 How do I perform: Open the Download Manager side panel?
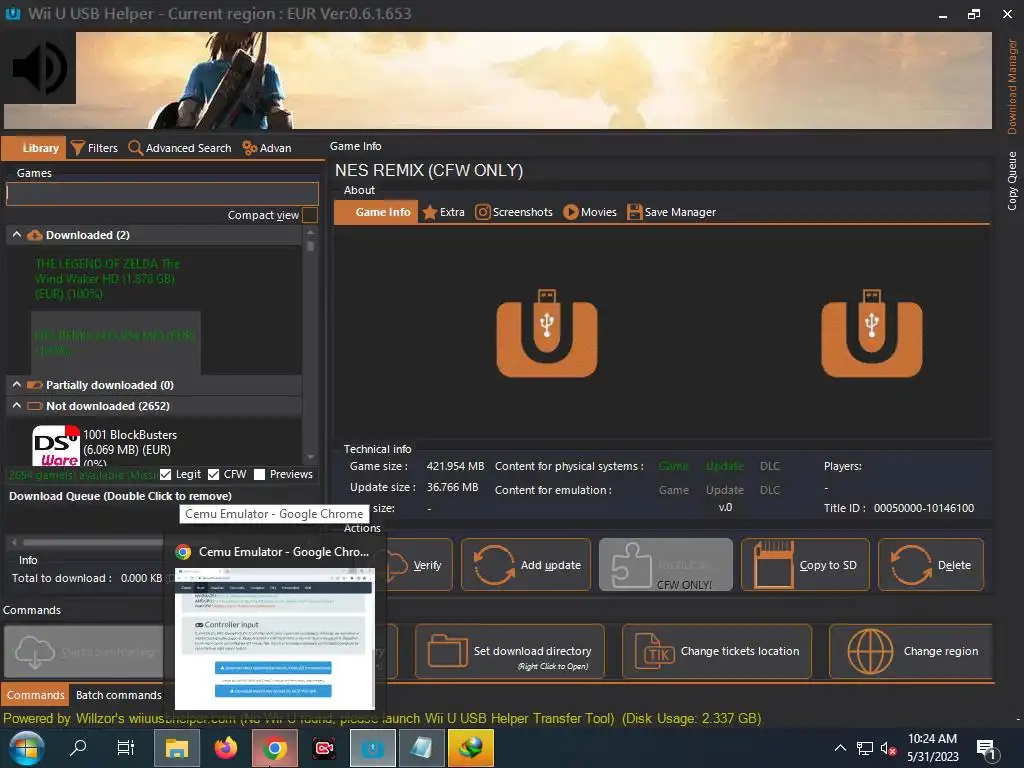click(x=1012, y=86)
